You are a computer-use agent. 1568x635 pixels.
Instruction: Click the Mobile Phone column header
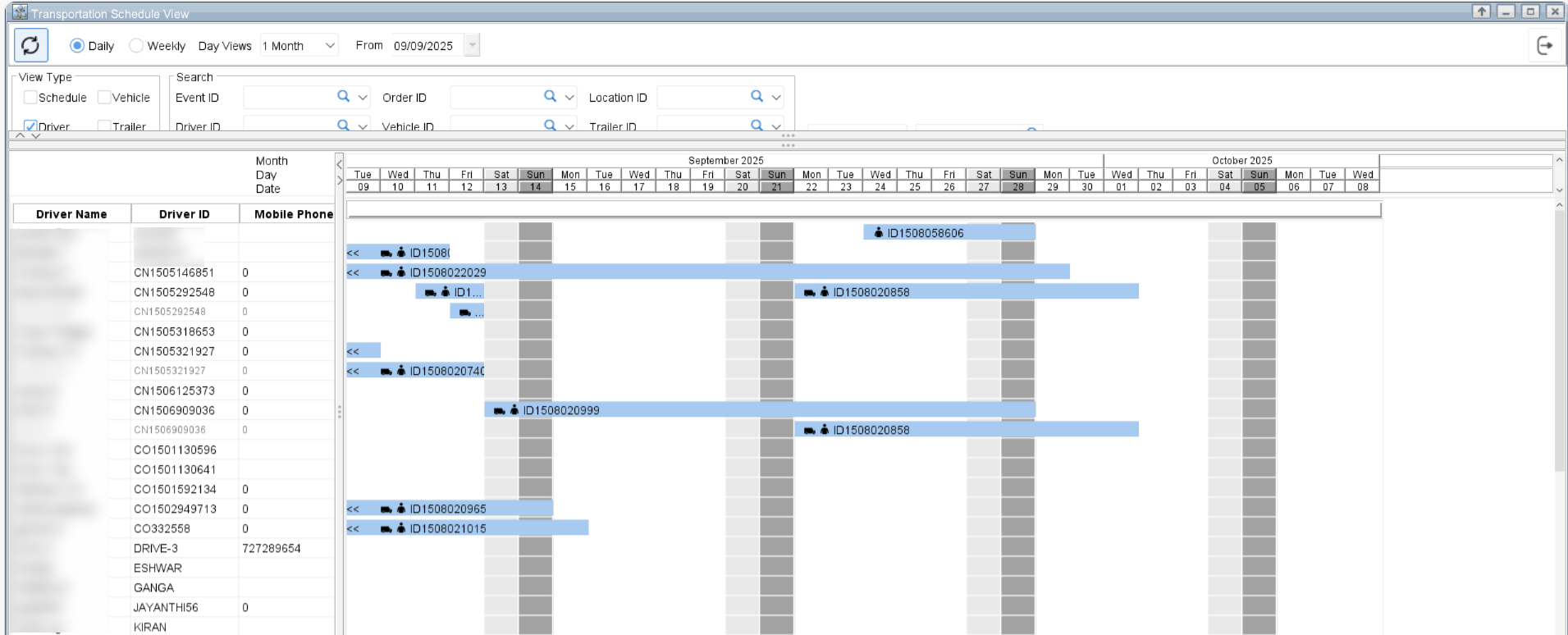pos(293,214)
